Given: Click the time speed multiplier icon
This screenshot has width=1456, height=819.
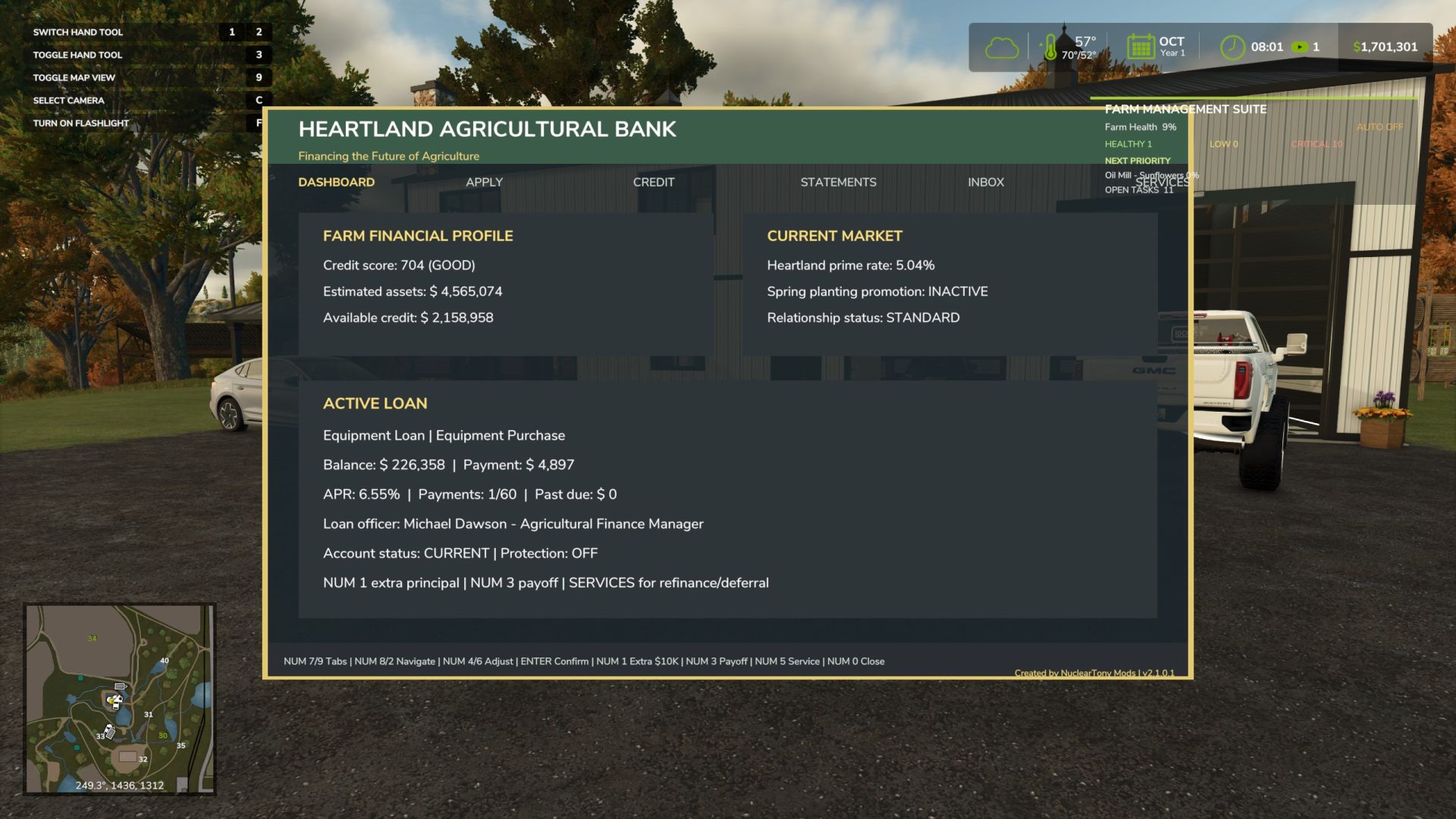Looking at the screenshot, I should tap(1300, 47).
